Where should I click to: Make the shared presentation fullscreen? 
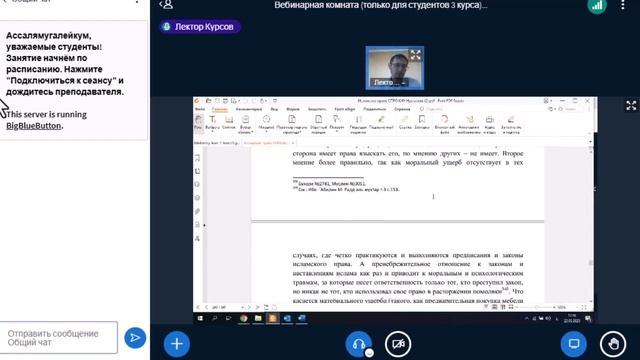point(631,105)
